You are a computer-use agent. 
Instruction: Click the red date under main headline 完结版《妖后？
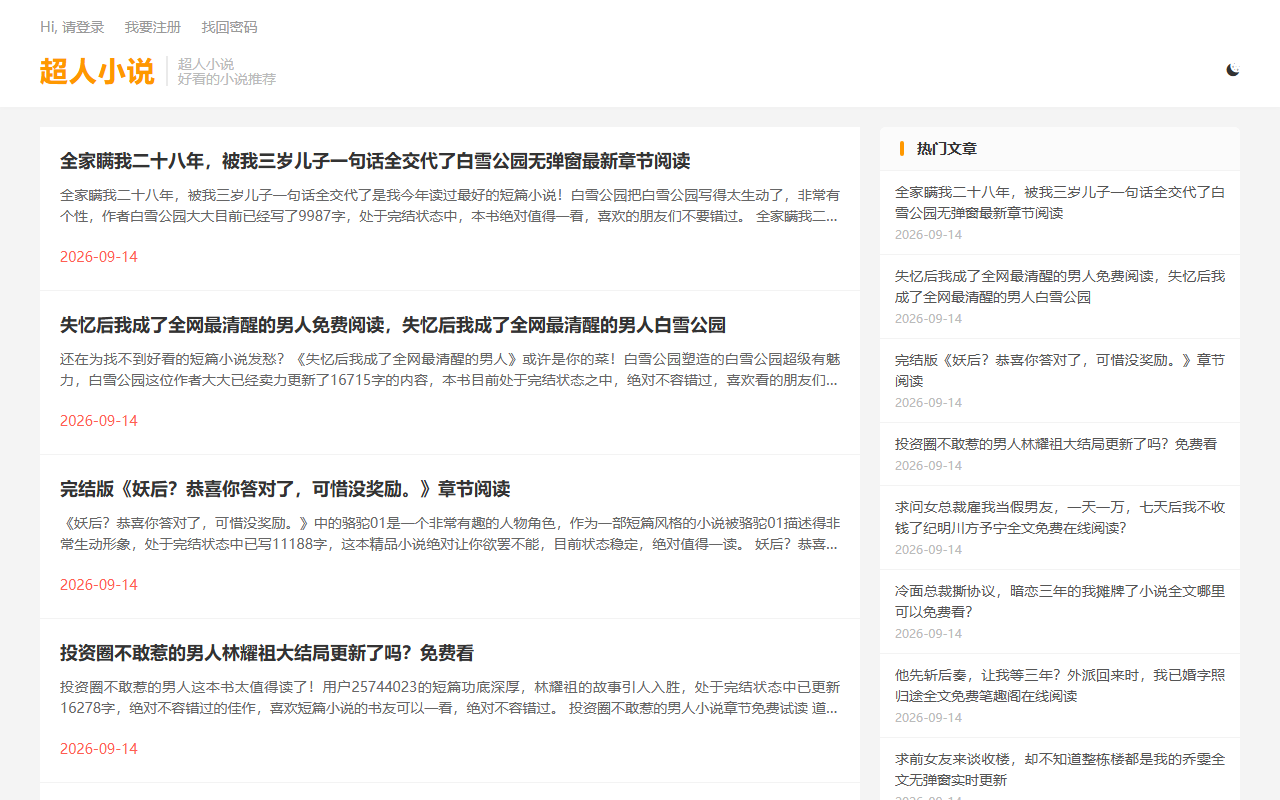99,585
